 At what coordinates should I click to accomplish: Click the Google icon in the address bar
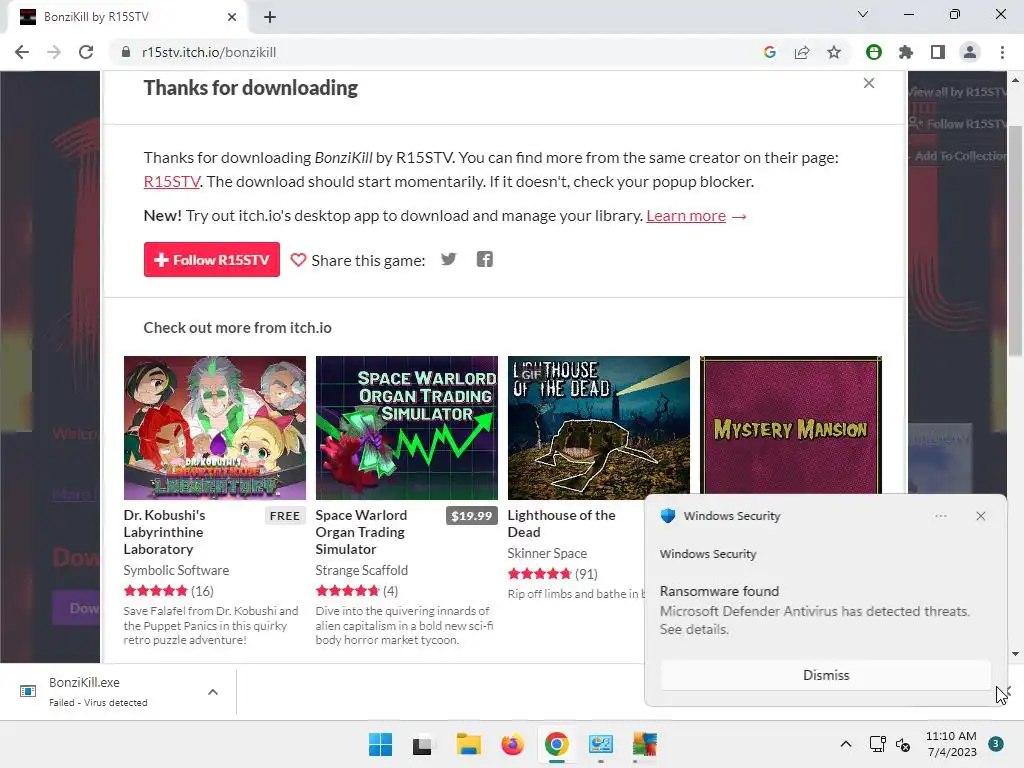click(770, 52)
